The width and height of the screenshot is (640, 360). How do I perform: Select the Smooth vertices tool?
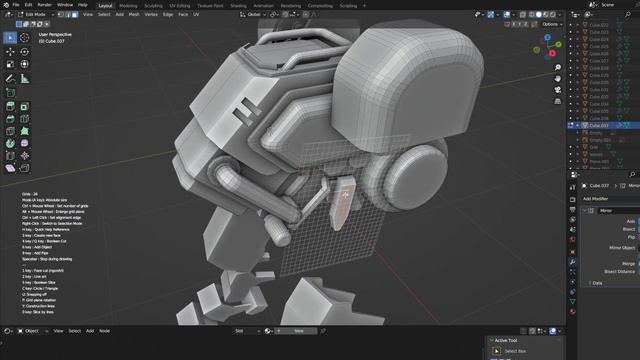[24, 144]
